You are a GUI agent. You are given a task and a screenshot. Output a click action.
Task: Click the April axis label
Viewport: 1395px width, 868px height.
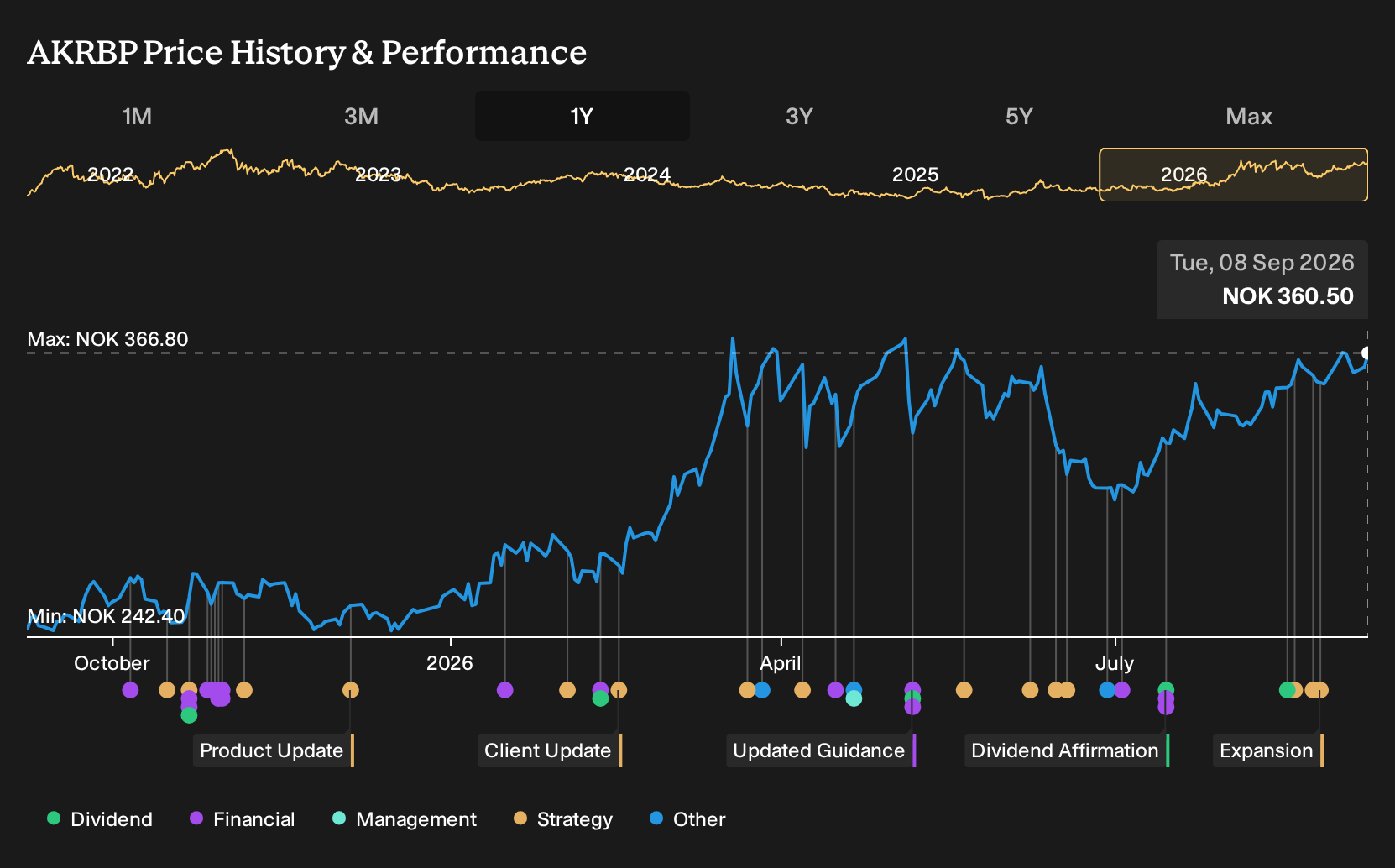(x=781, y=663)
